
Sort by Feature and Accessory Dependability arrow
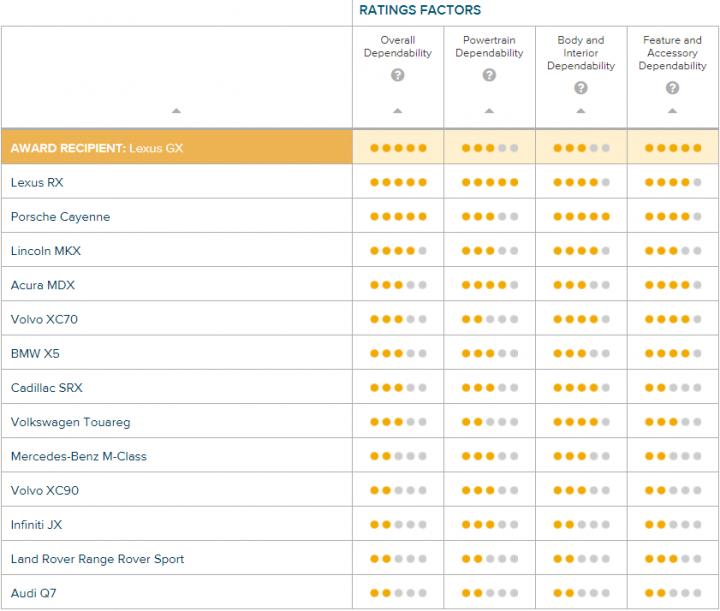672,111
